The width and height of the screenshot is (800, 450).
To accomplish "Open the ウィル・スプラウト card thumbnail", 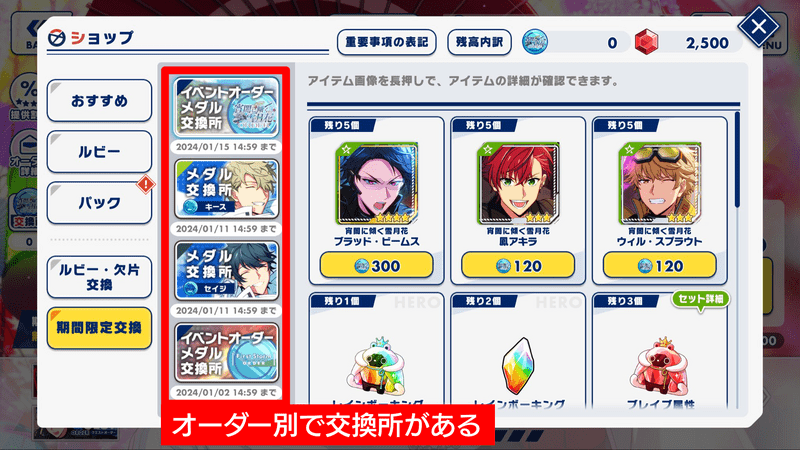I will [659, 184].
